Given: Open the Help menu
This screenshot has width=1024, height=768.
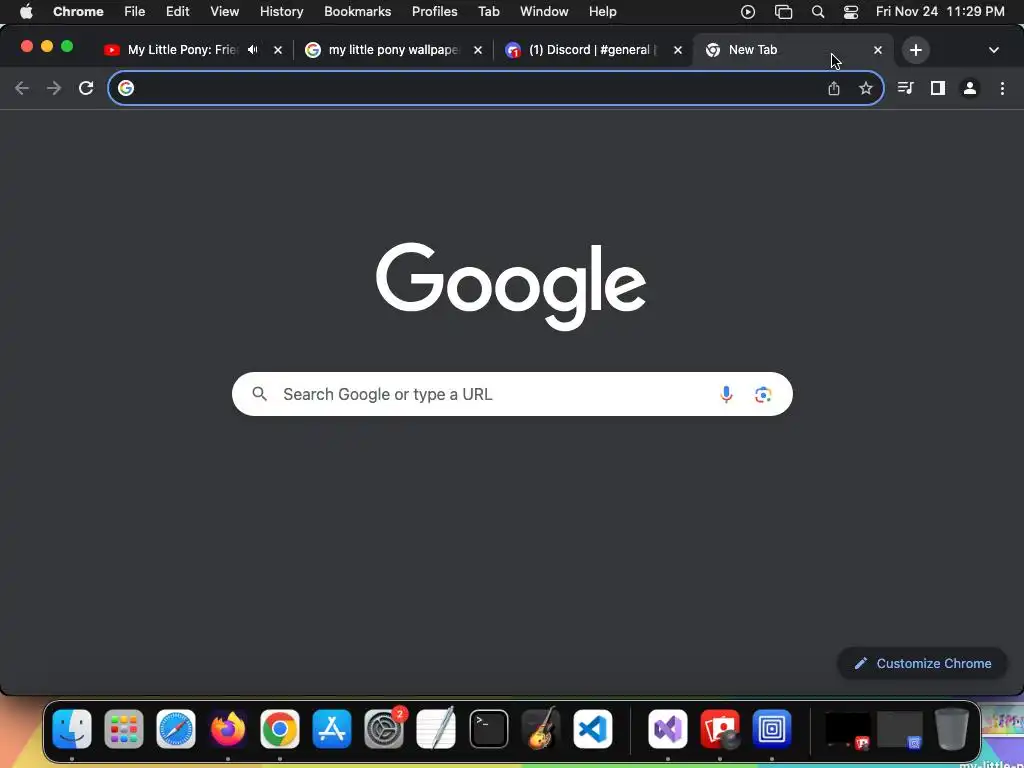Looking at the screenshot, I should pos(602,12).
